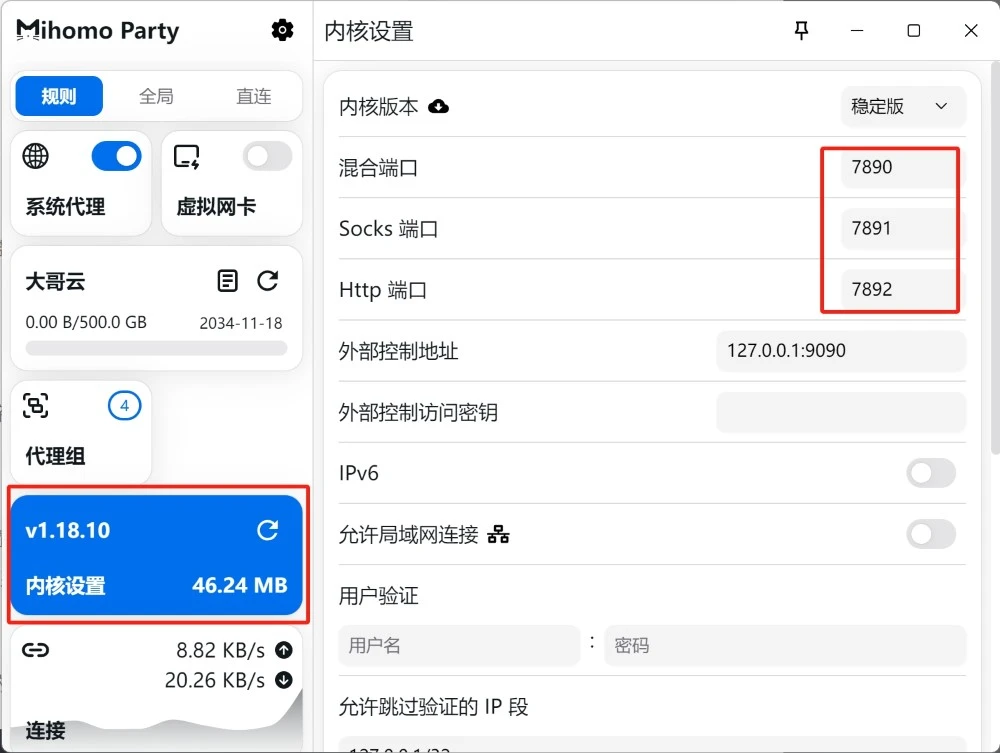Enable 允许局域网连接 toggle
This screenshot has height=753, width=1000.
click(x=930, y=535)
